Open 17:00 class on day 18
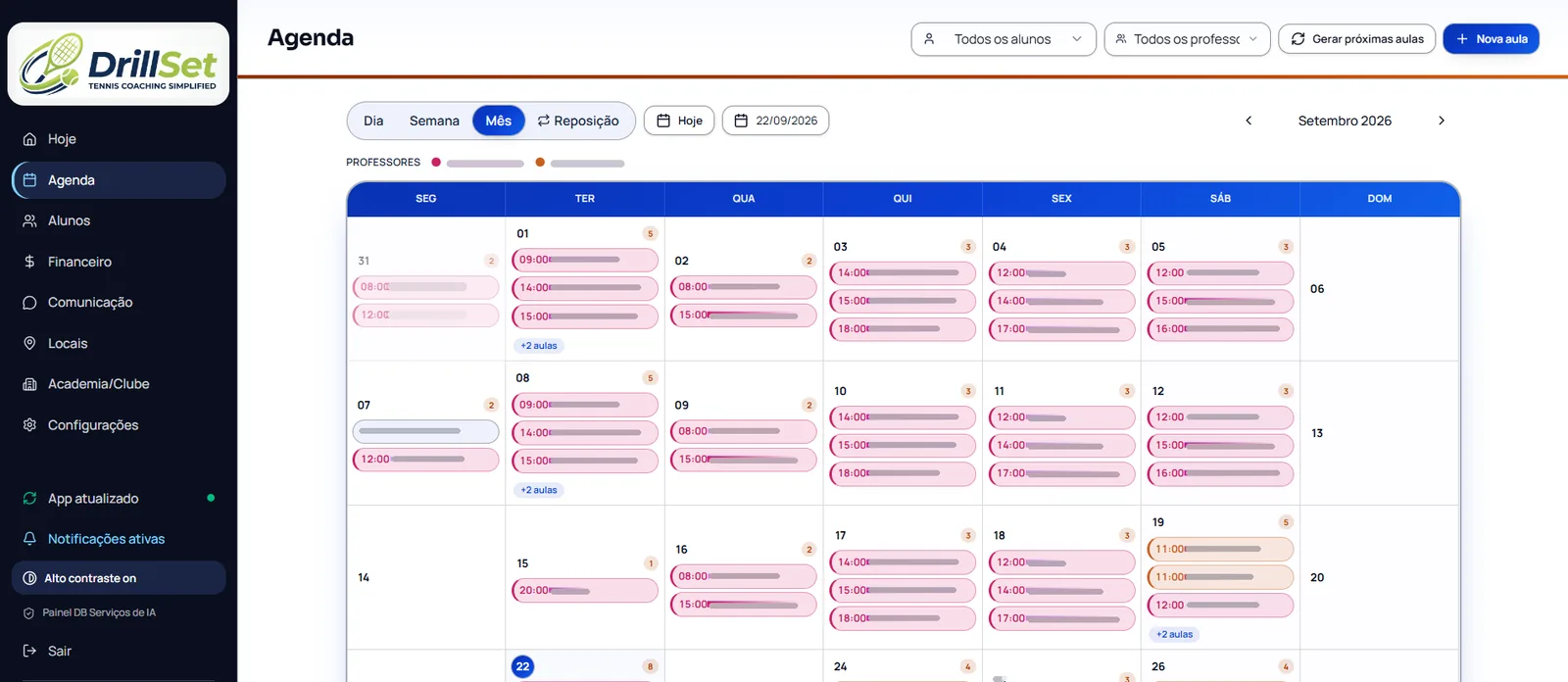 (x=1061, y=618)
